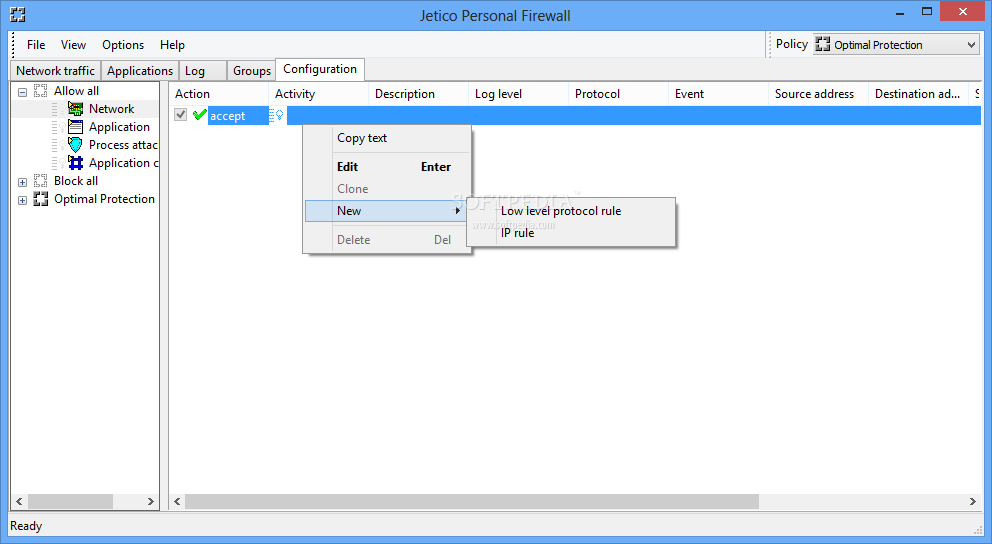Click tree panel horizontal scrollbar thumb
Image resolution: width=992 pixels, height=544 pixels.
click(x=70, y=502)
